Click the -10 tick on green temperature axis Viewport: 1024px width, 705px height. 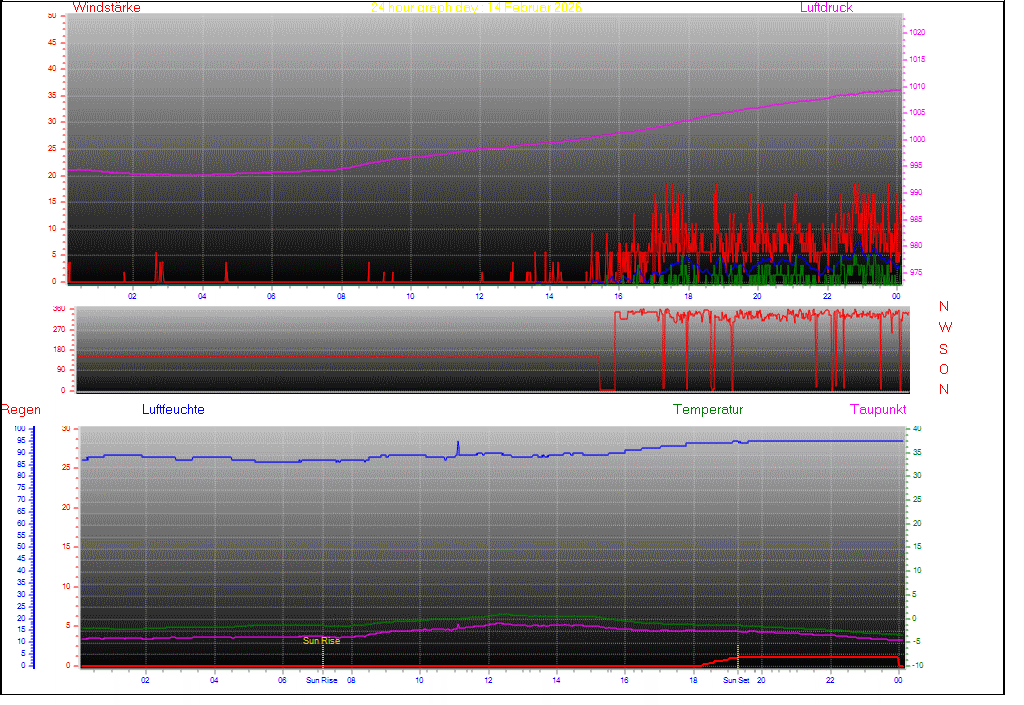click(918, 666)
